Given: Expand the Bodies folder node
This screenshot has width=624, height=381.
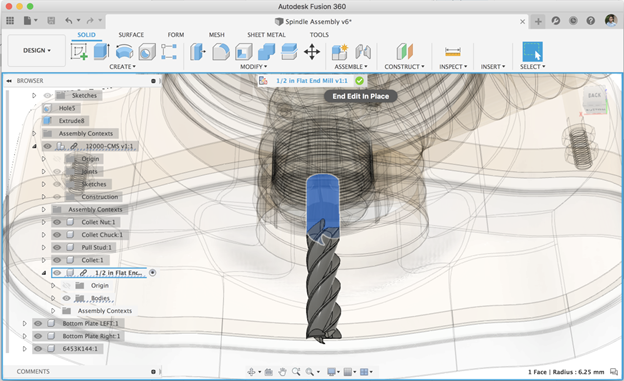Looking at the screenshot, I should tap(53, 298).
